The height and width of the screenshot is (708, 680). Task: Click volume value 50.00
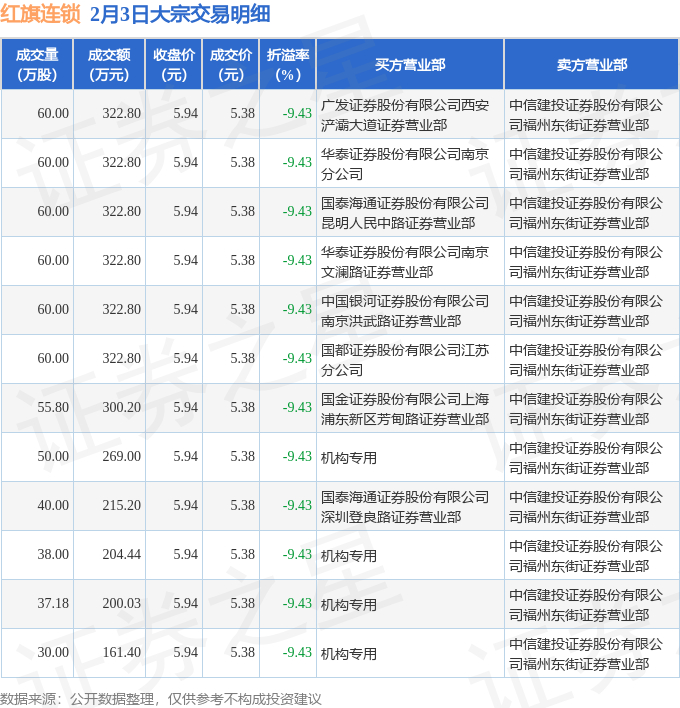click(53, 456)
